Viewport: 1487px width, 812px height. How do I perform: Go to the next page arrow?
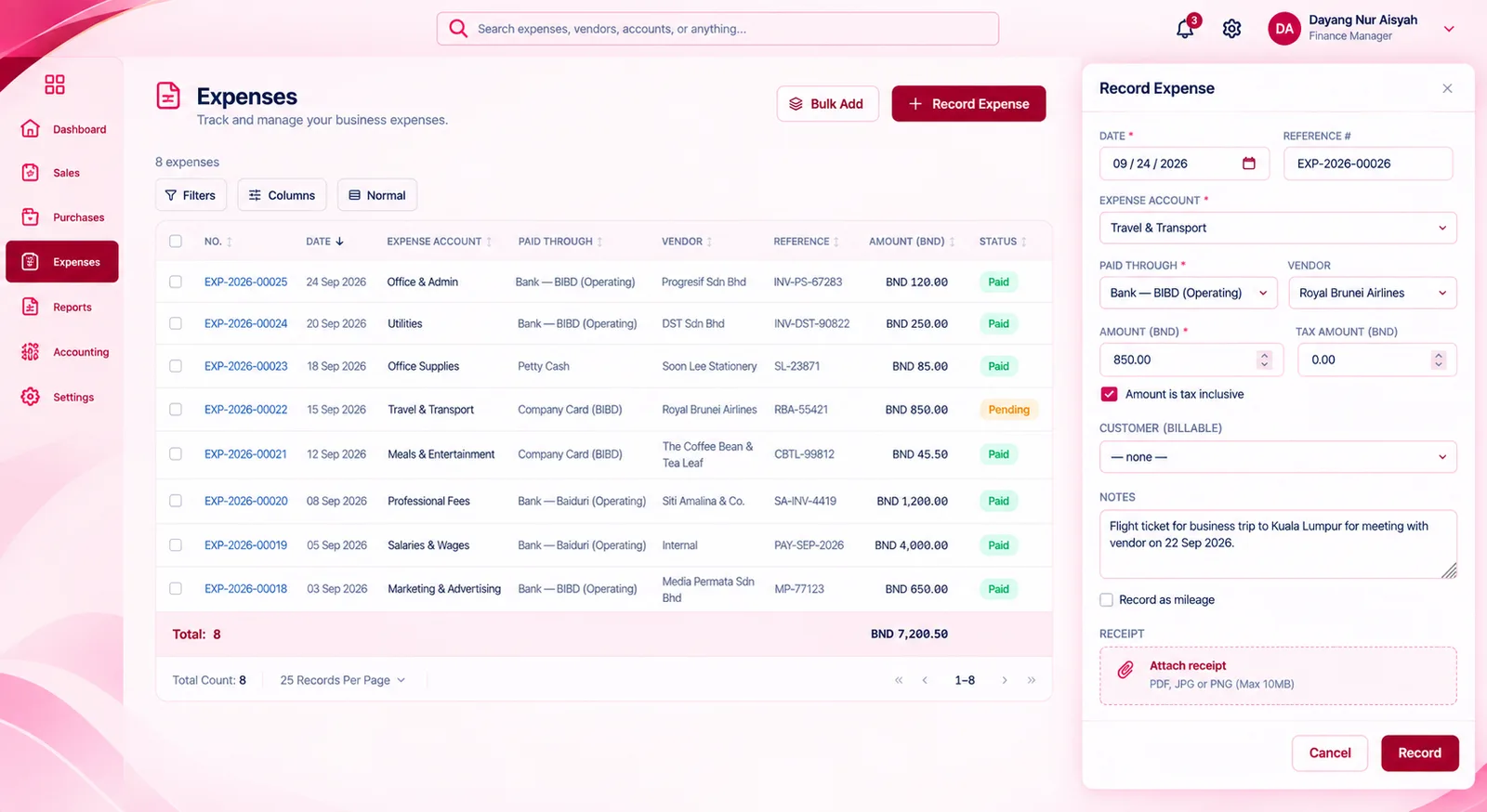click(1005, 680)
